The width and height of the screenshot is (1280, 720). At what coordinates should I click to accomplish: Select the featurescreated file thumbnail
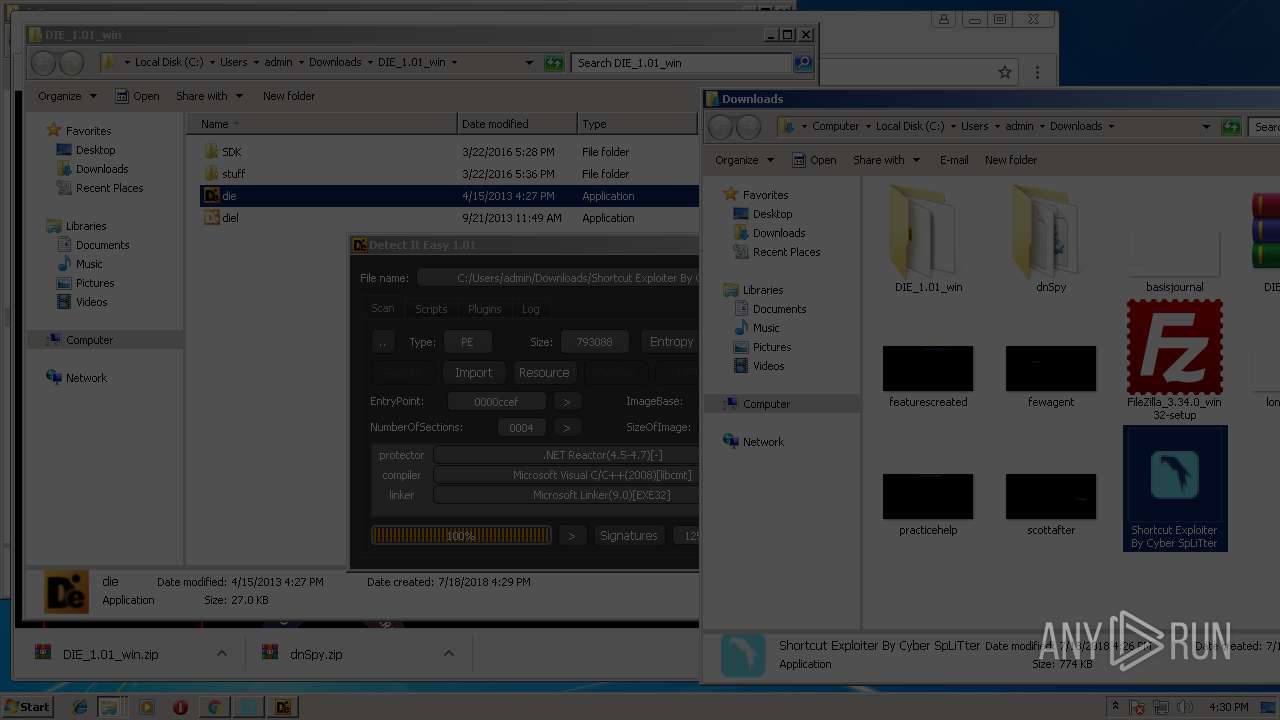pyautogui.click(x=928, y=368)
